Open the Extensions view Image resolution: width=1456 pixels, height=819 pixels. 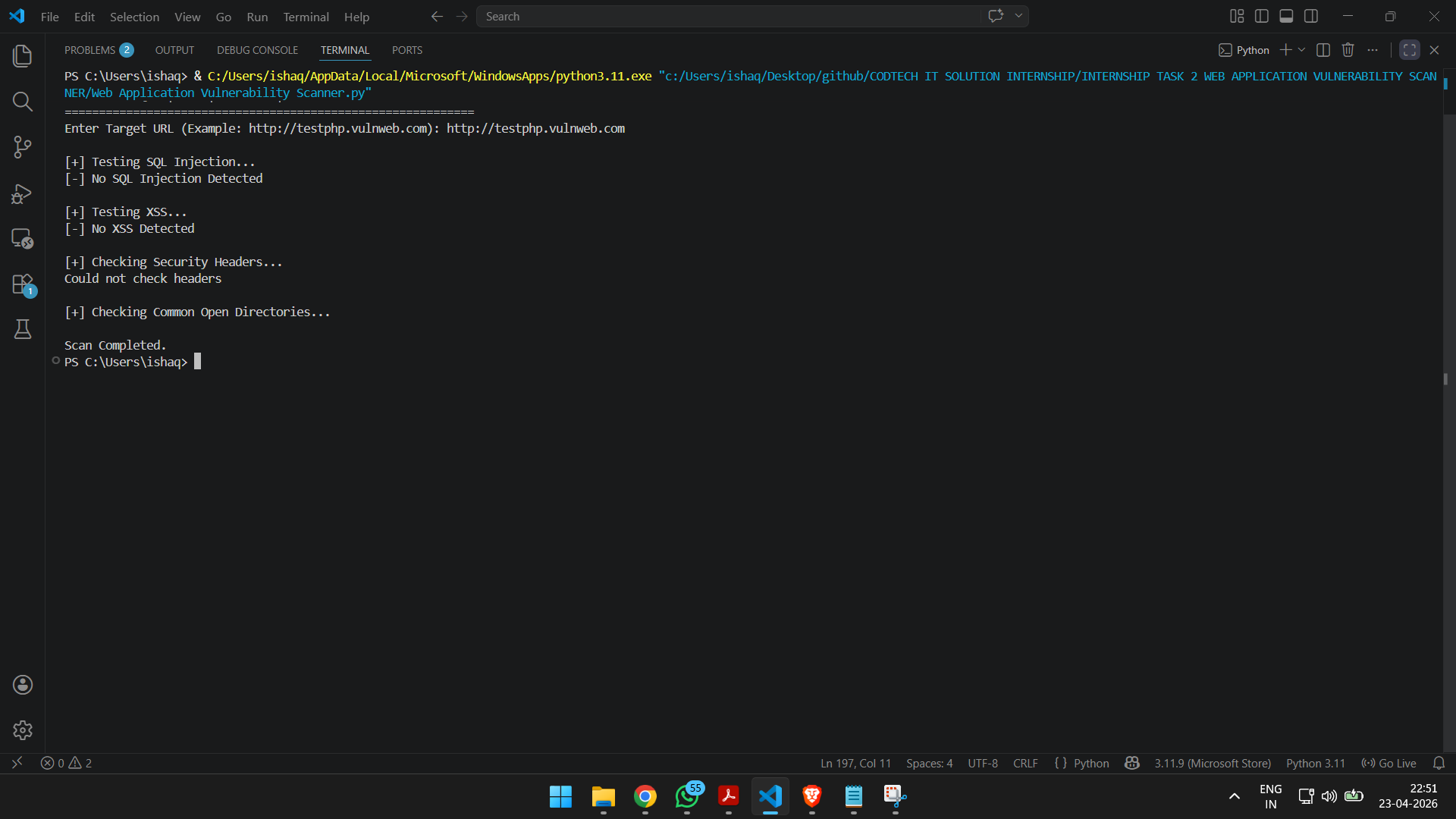(x=23, y=284)
